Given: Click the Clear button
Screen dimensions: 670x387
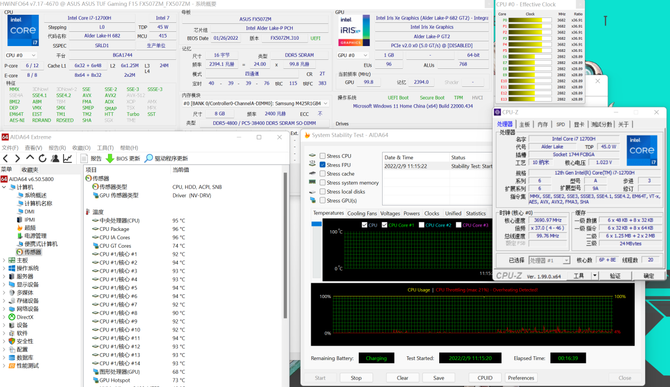Looking at the screenshot, I should (403, 378).
